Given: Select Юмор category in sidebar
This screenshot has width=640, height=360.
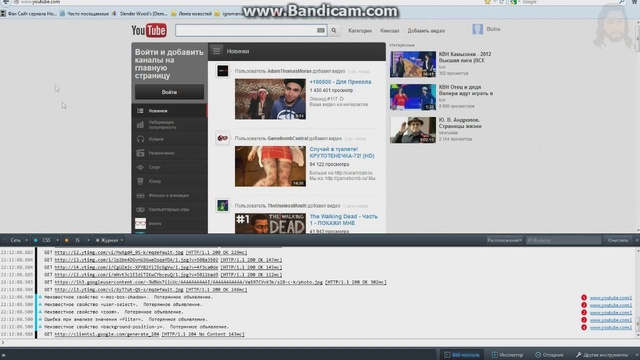Looking at the screenshot, I should [169, 181].
